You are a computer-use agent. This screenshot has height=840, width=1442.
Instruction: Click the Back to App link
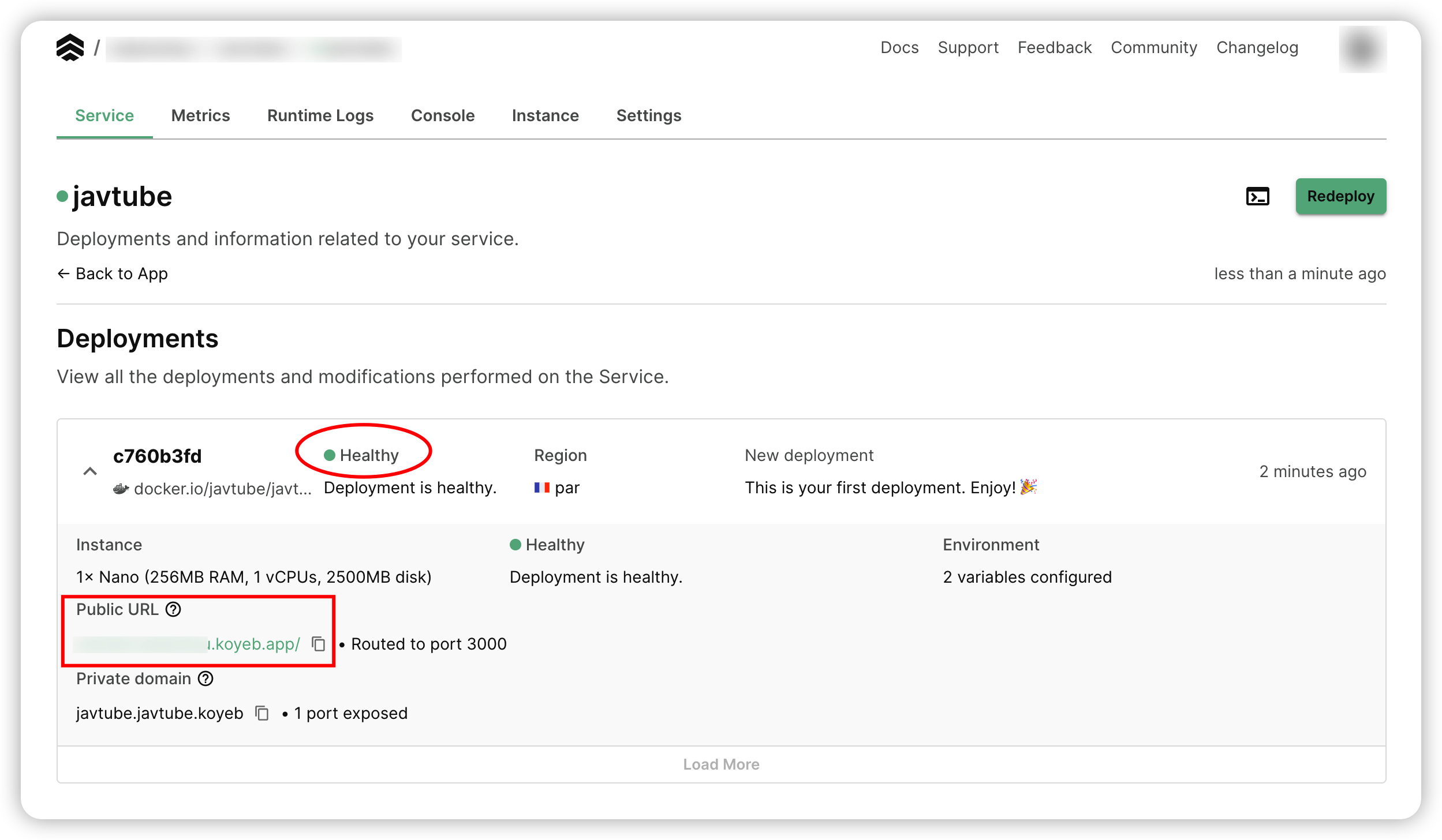[113, 274]
